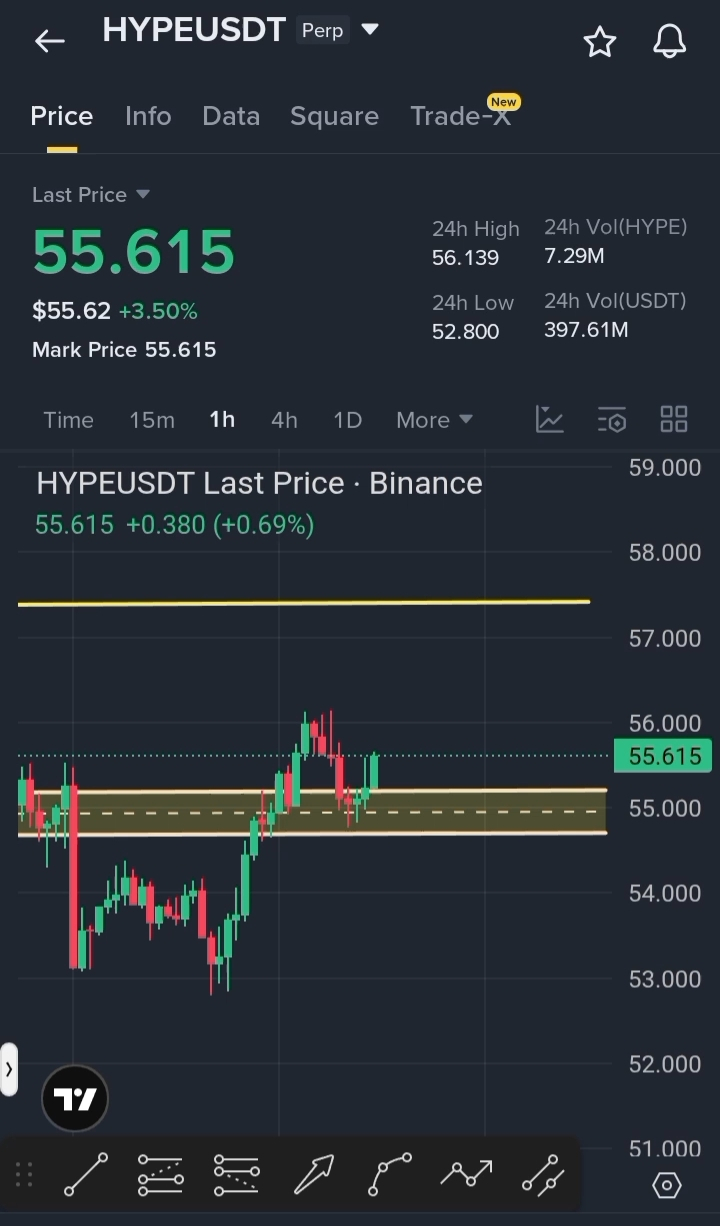
Task: Click the TradingView logo button
Action: point(74,1098)
